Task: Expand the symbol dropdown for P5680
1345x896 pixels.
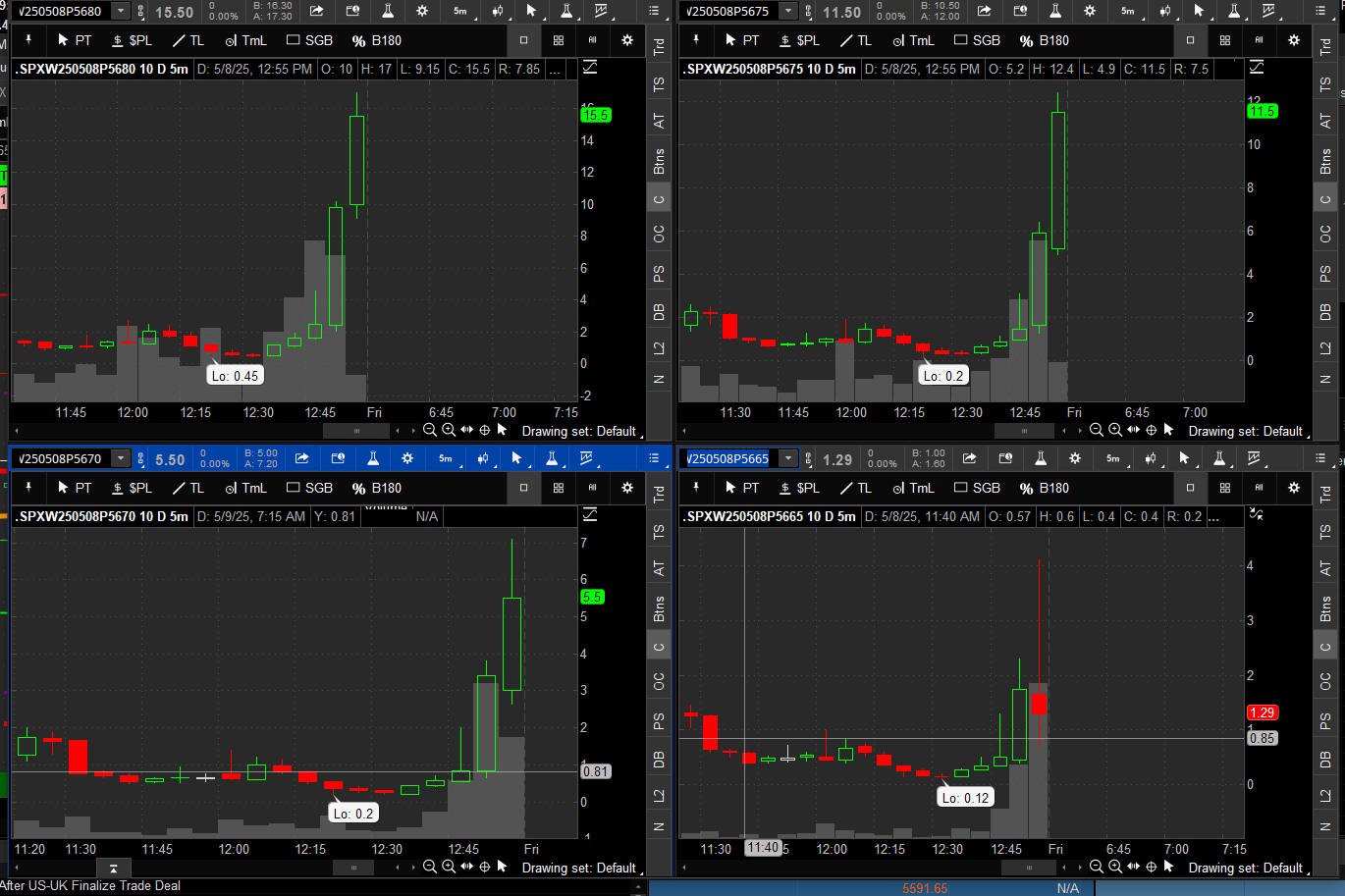Action: [121, 12]
